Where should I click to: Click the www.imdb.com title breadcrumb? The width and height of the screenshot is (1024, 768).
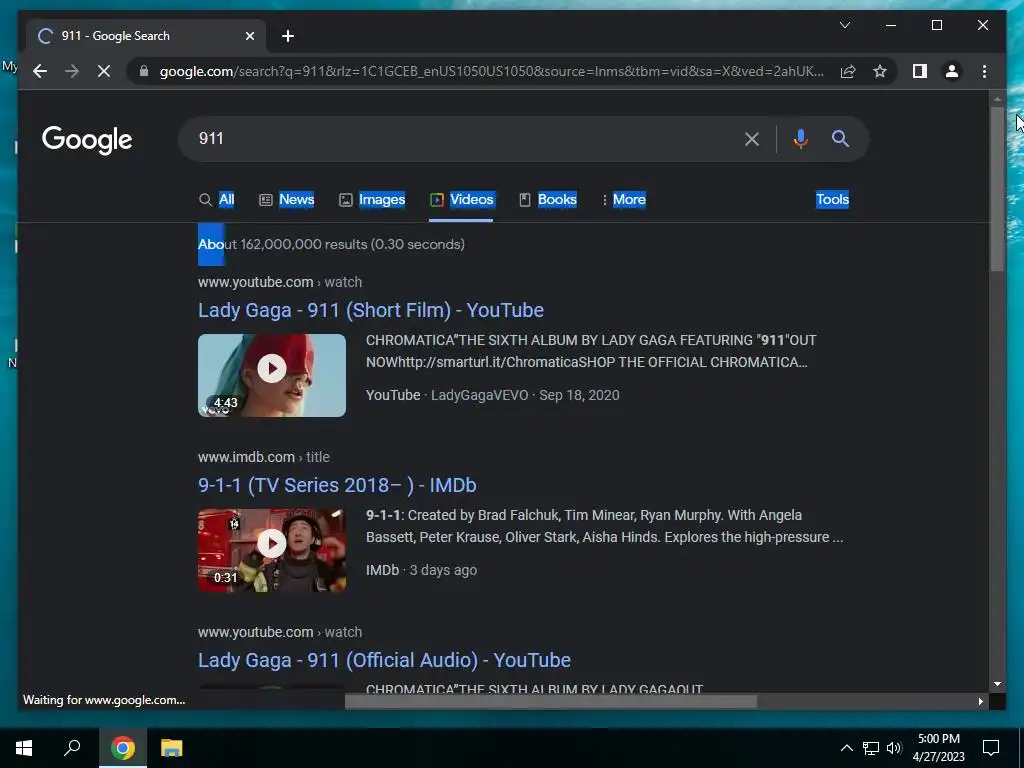(x=264, y=457)
